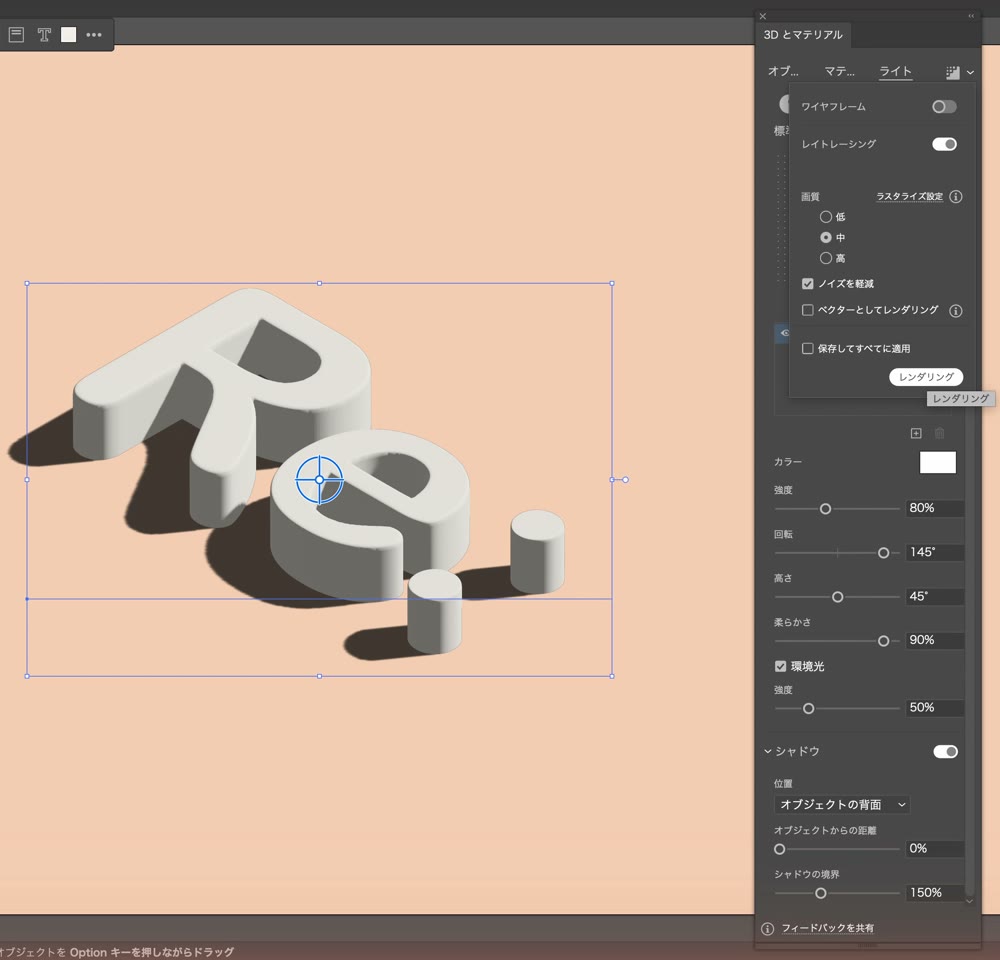Select the 高 quality radio button

(826, 258)
